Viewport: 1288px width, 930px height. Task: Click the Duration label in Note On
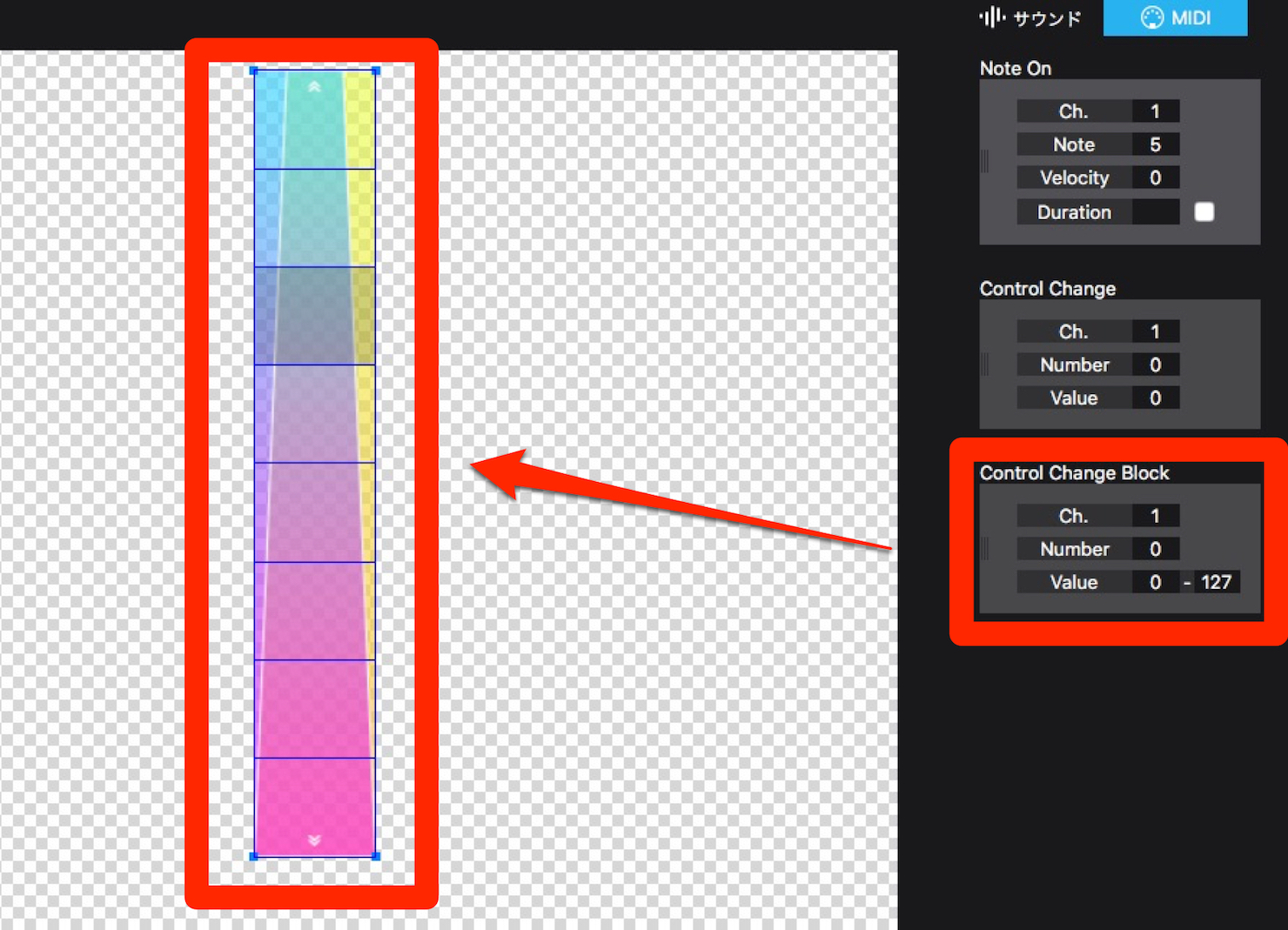(x=1075, y=212)
